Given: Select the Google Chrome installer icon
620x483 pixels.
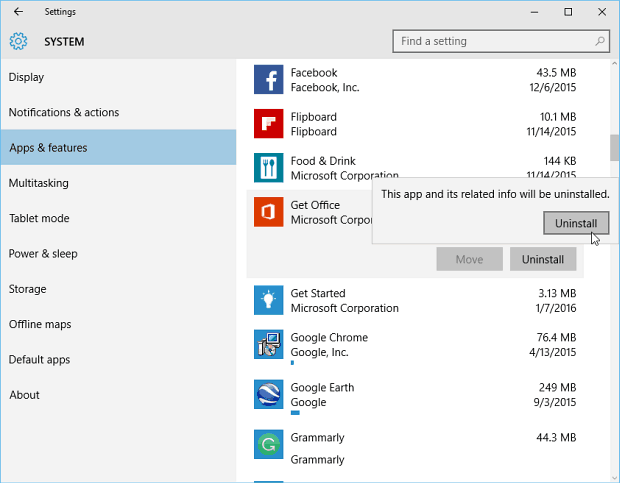Looking at the screenshot, I should (x=268, y=344).
